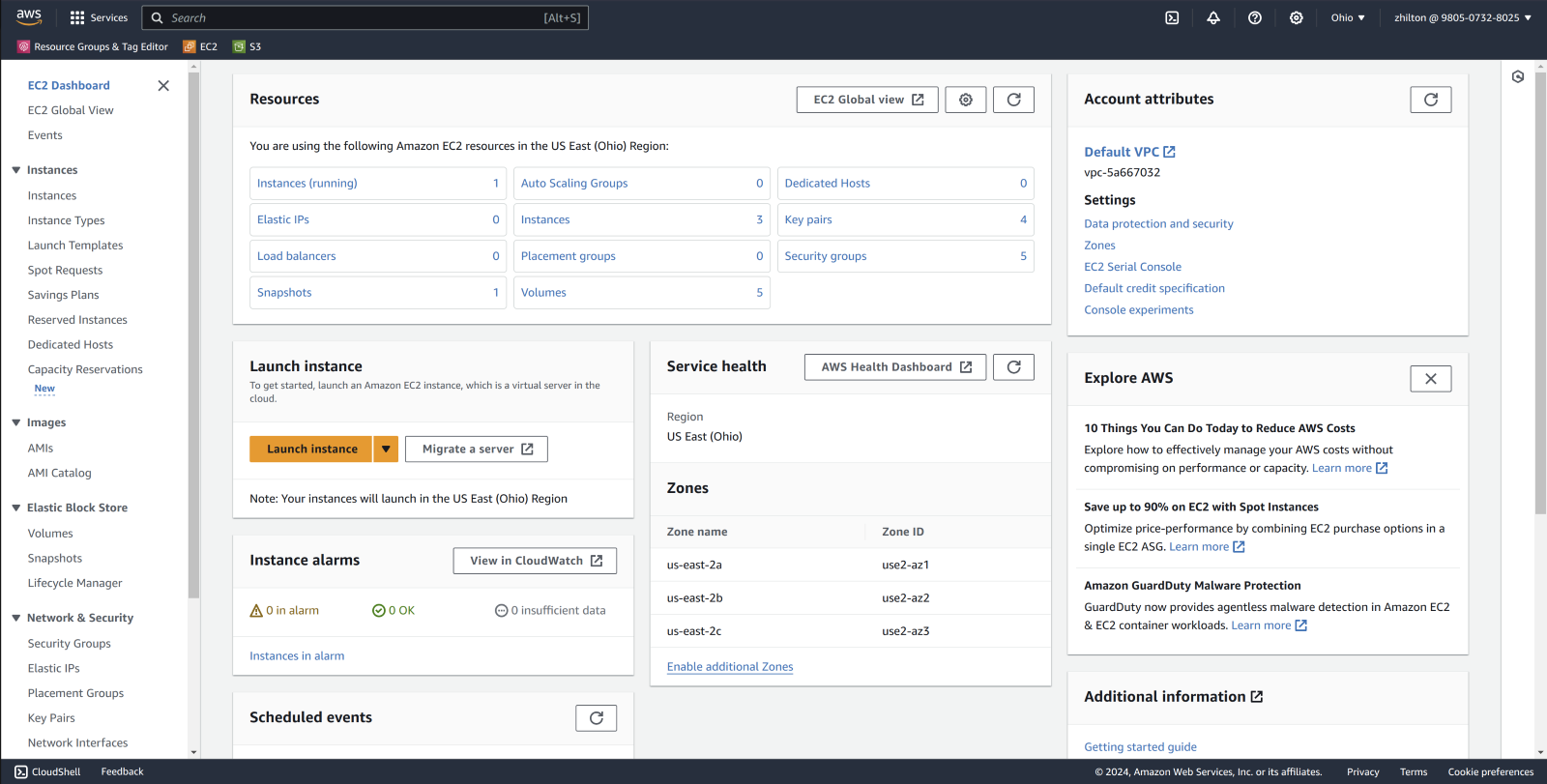Open the zhilton account menu
The height and width of the screenshot is (784, 1547).
tap(1463, 17)
